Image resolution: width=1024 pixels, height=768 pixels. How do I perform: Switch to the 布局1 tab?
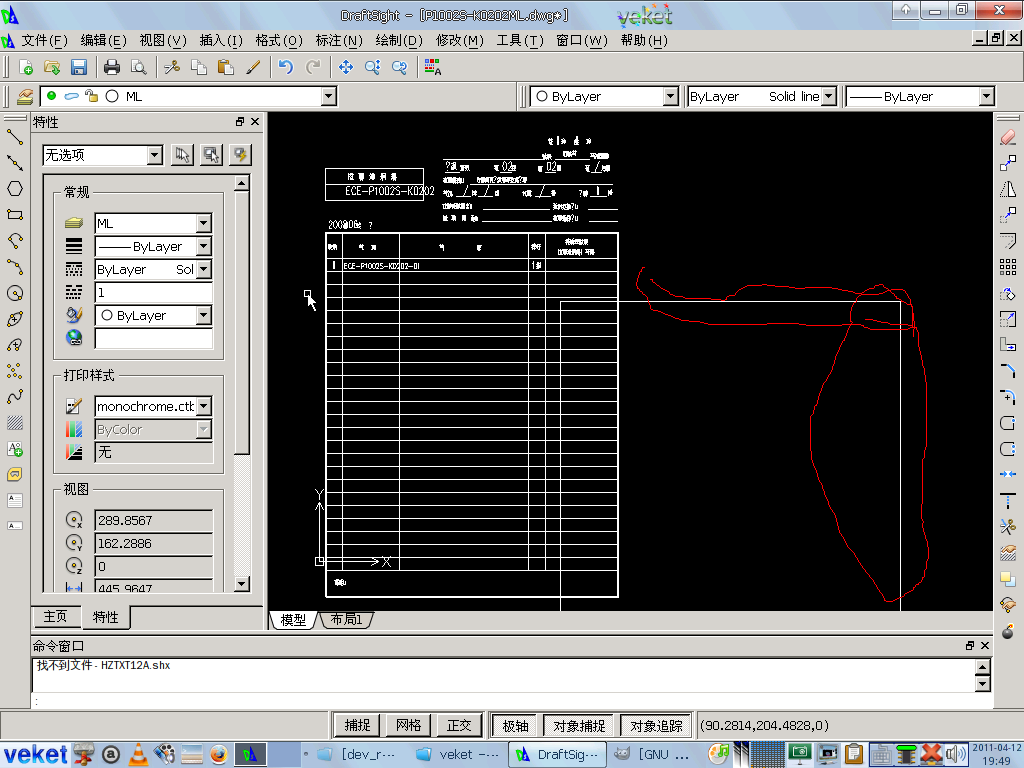point(346,619)
